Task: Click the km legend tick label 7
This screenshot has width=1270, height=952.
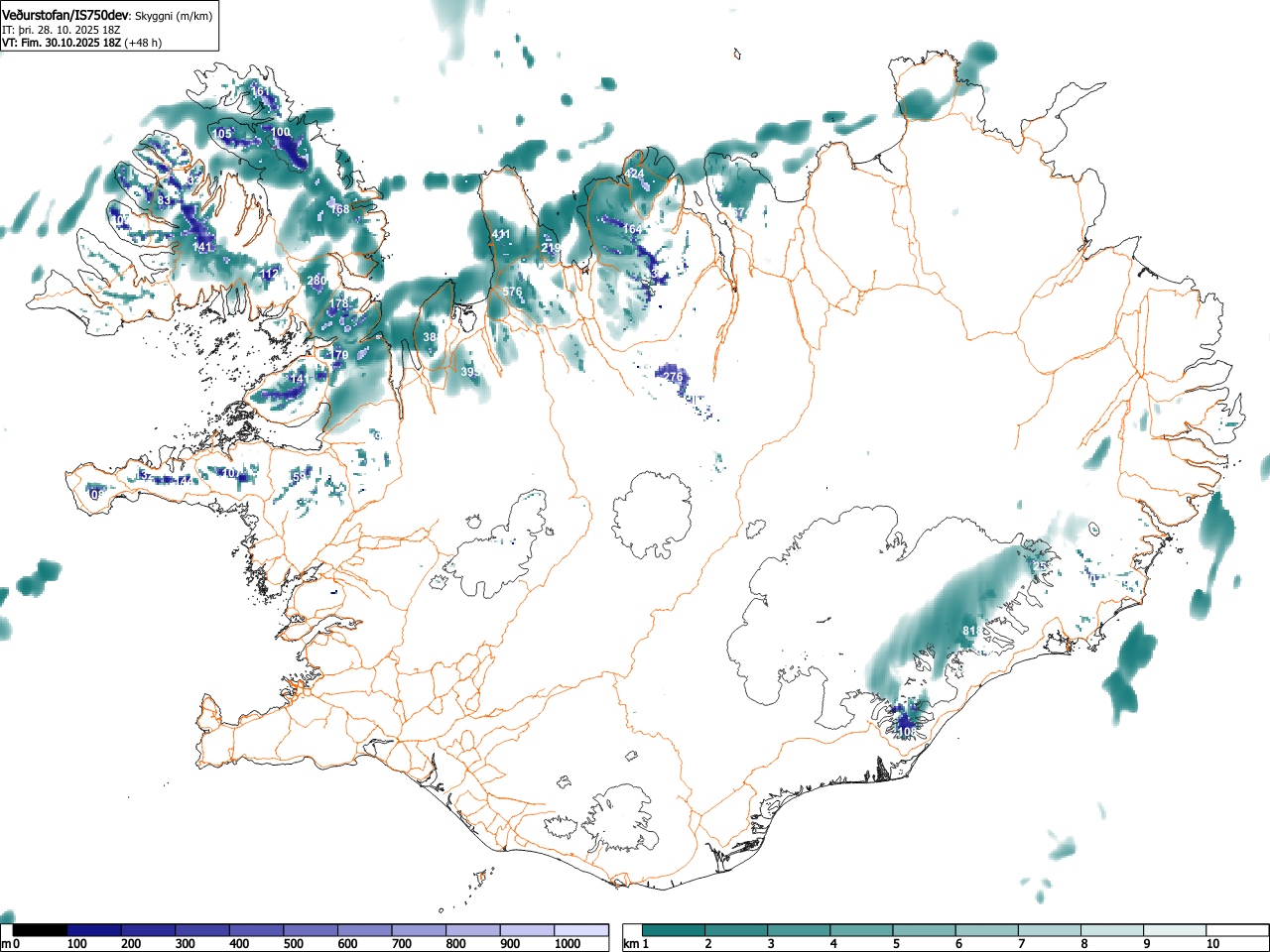Action: pyautogui.click(x=1021, y=944)
